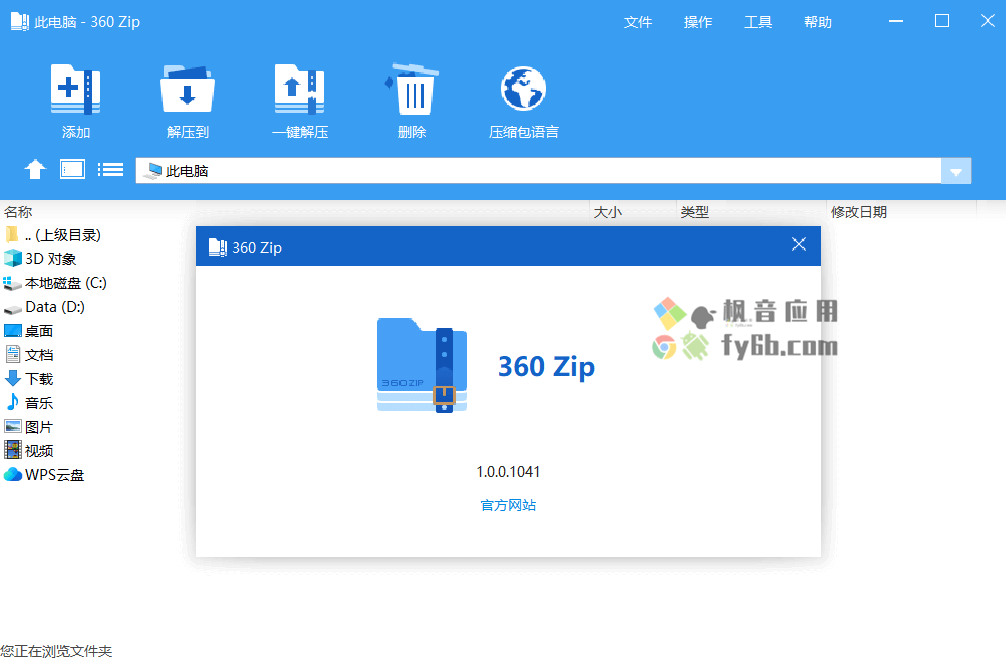Select the 桌面 folder

28,331
